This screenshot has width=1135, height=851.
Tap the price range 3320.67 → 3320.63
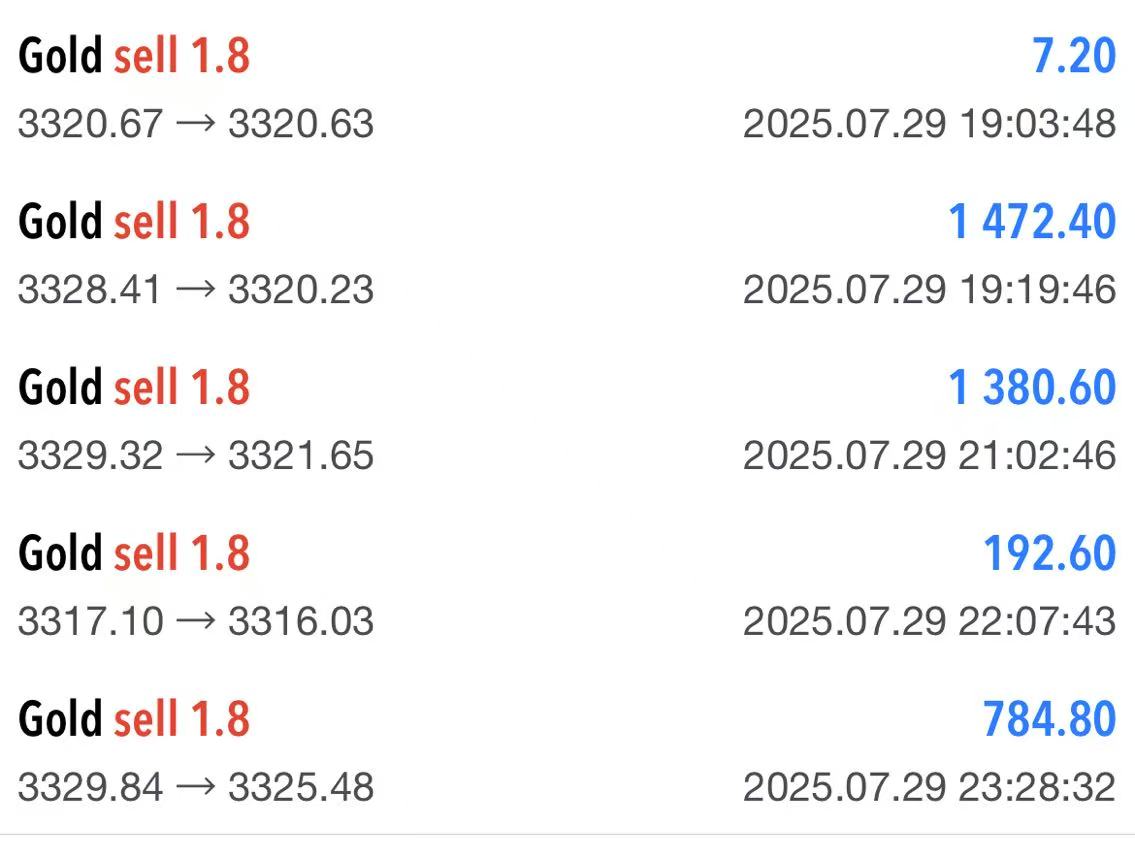click(195, 123)
